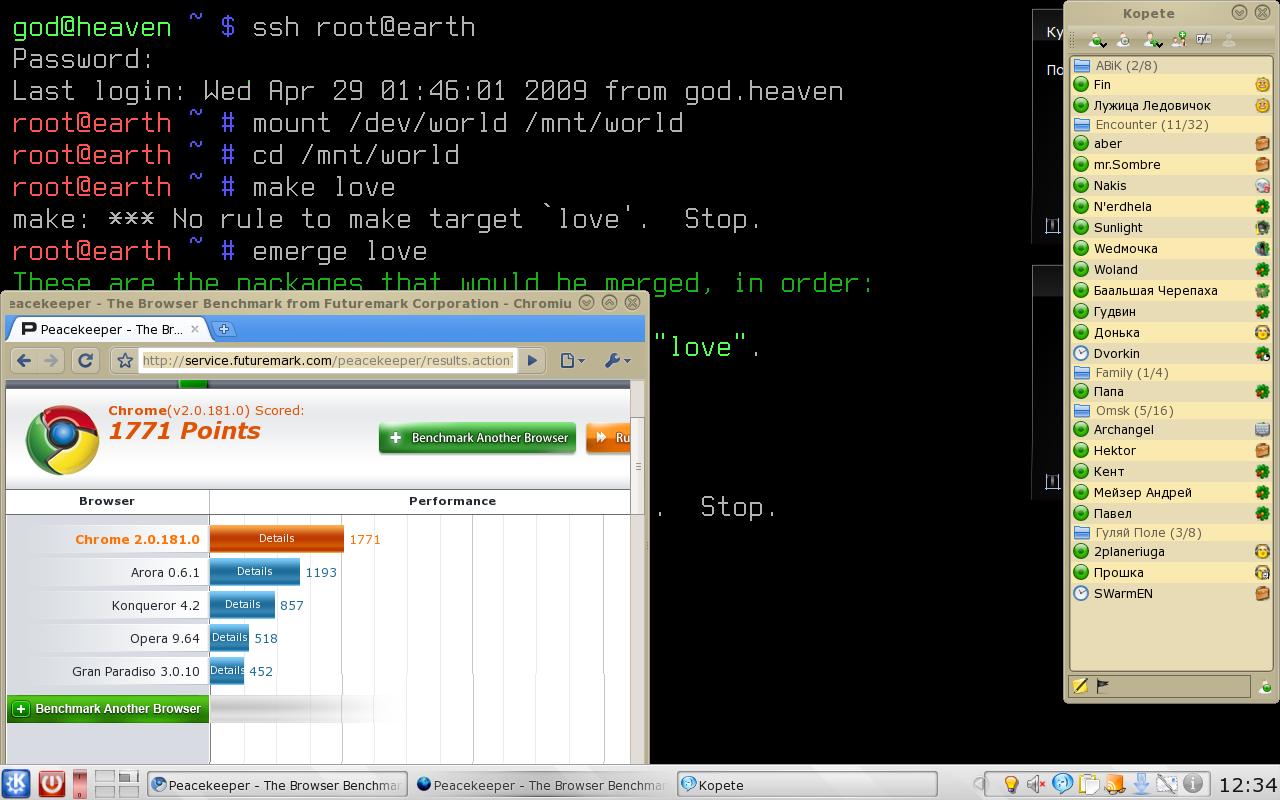Screen dimensions: 1280x800
Task: Open Details for Gran Paradiso 3.0.10
Action: click(227, 670)
